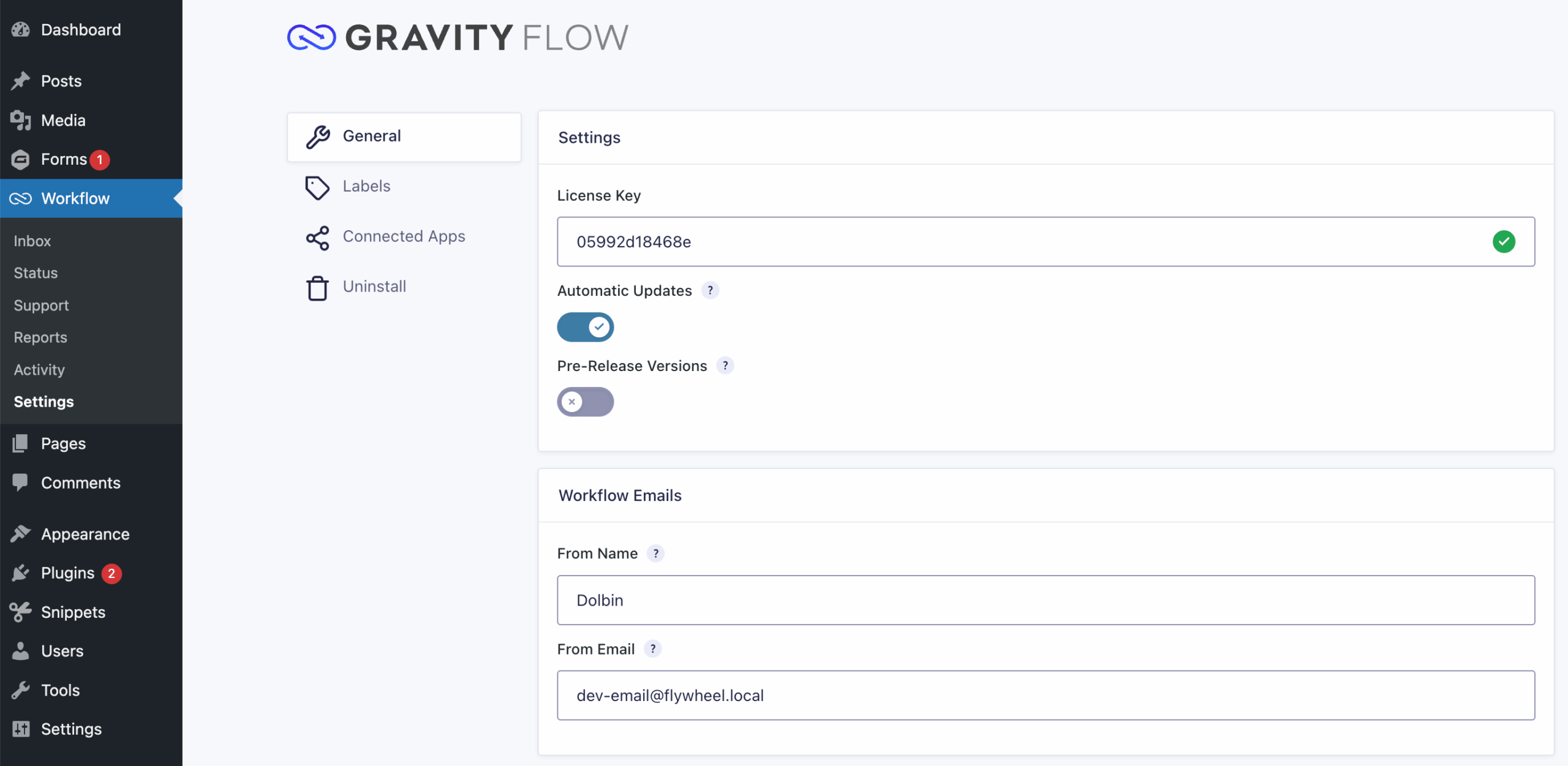This screenshot has width=1568, height=766.
Task: Click the help icon beside From Name
Action: [655, 554]
